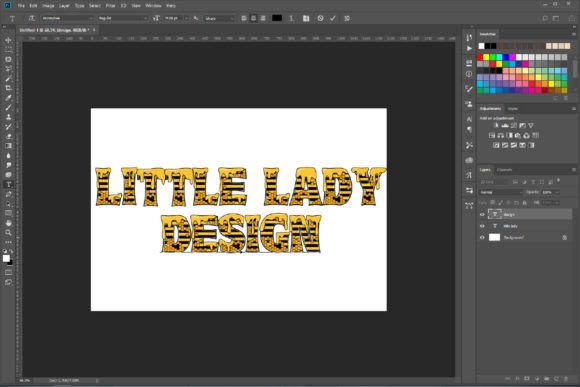Add Levels adjustment icon

coord(505,126)
